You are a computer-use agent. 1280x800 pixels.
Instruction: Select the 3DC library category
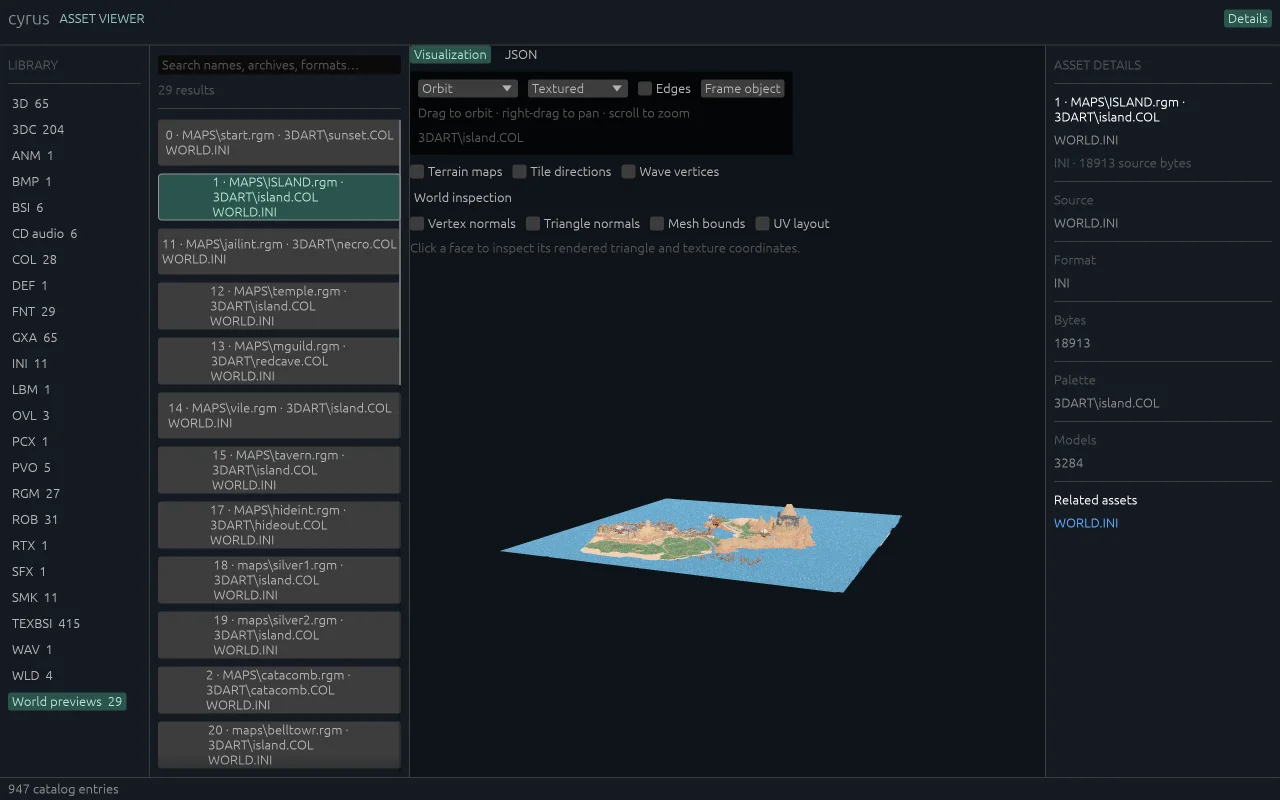pyautogui.click(x=38, y=130)
